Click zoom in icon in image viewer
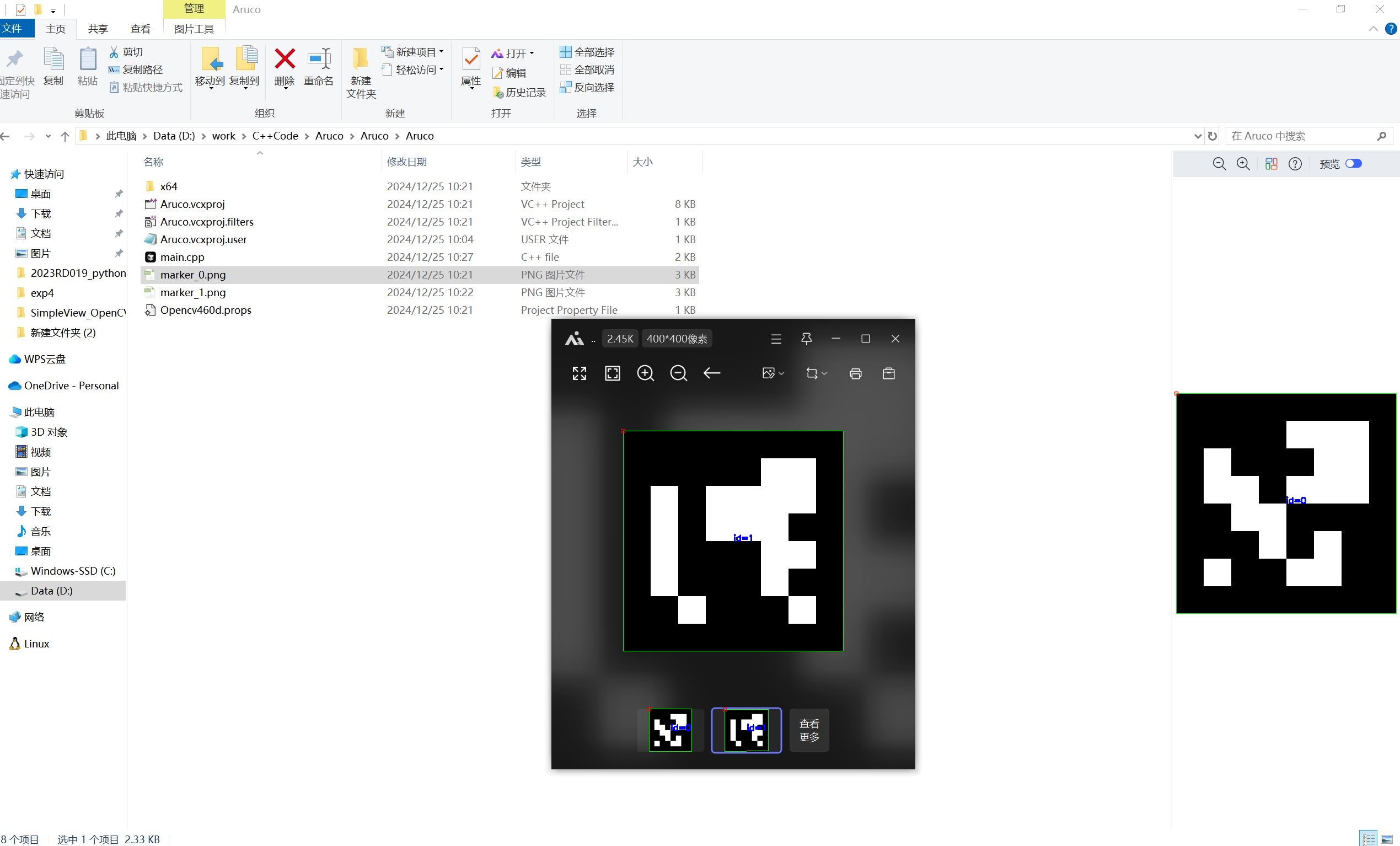Viewport: 1400px width, 846px height. point(646,373)
